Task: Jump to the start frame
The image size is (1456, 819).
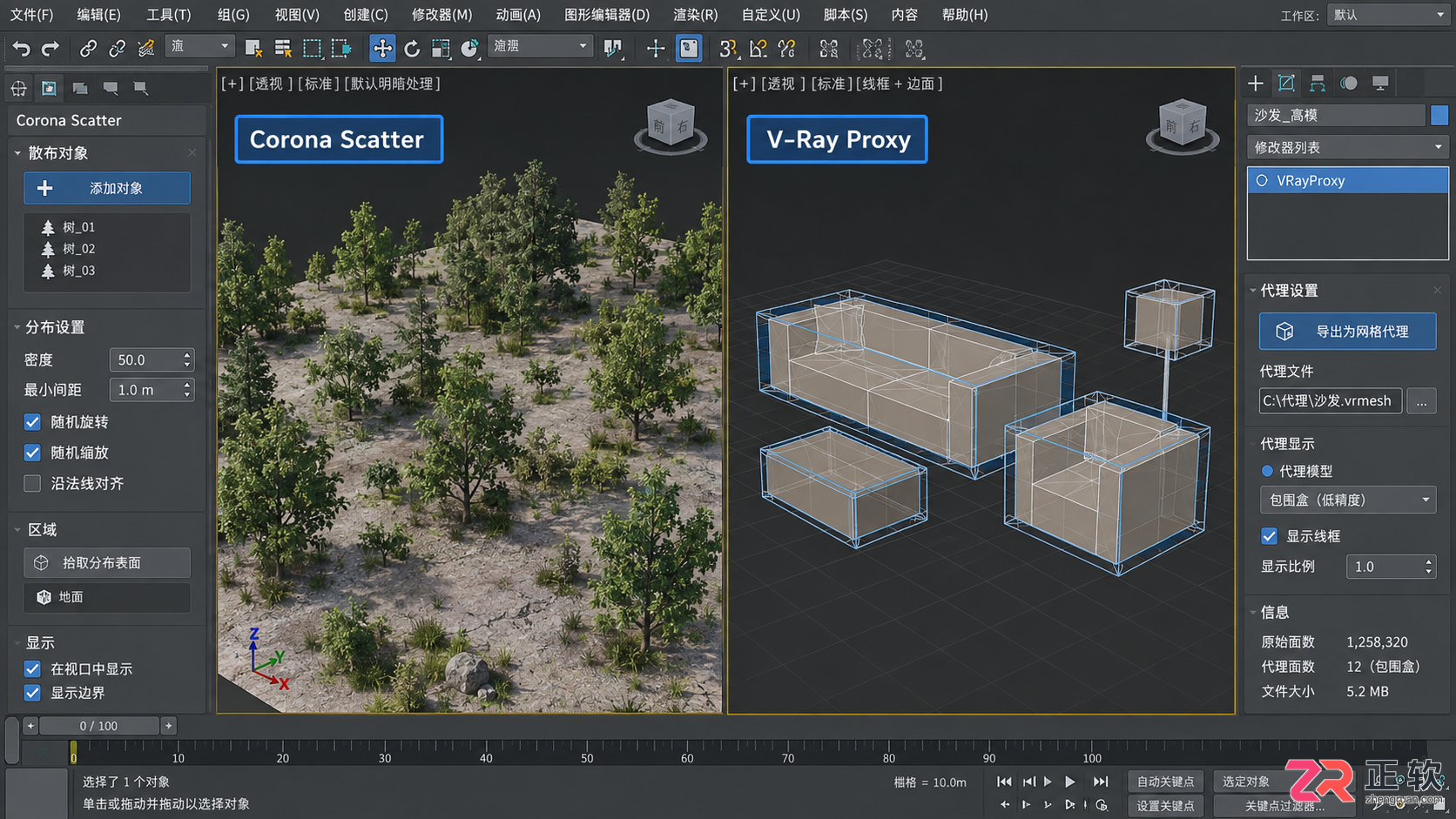Action: (1004, 782)
